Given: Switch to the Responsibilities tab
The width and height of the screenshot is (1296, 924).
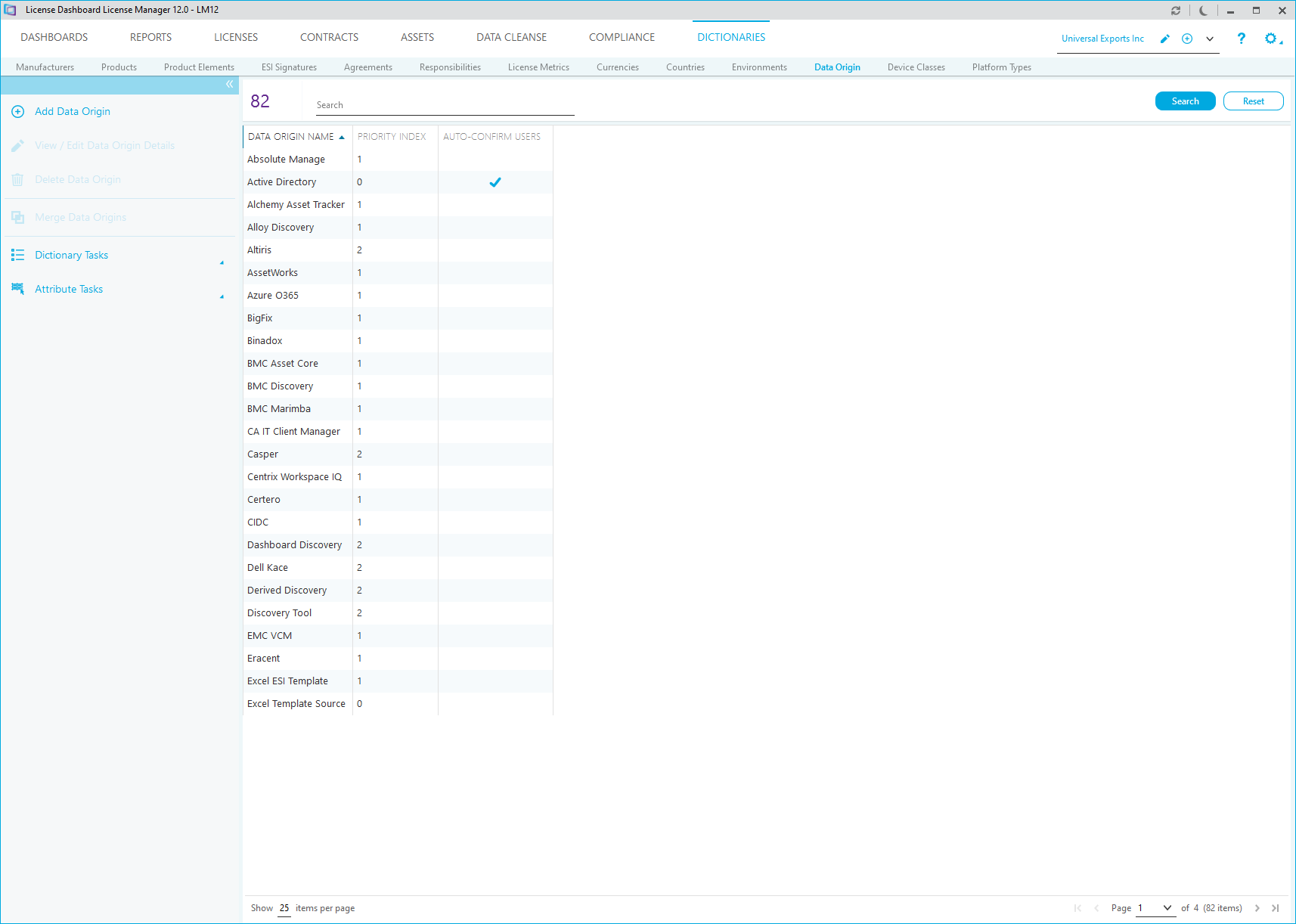Looking at the screenshot, I should (x=451, y=67).
